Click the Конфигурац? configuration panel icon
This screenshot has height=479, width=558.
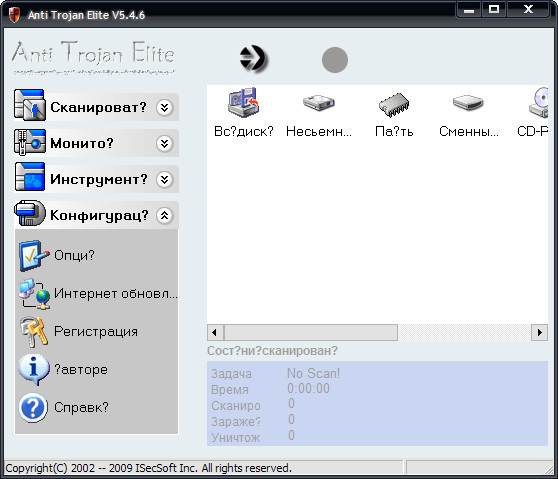click(x=30, y=212)
